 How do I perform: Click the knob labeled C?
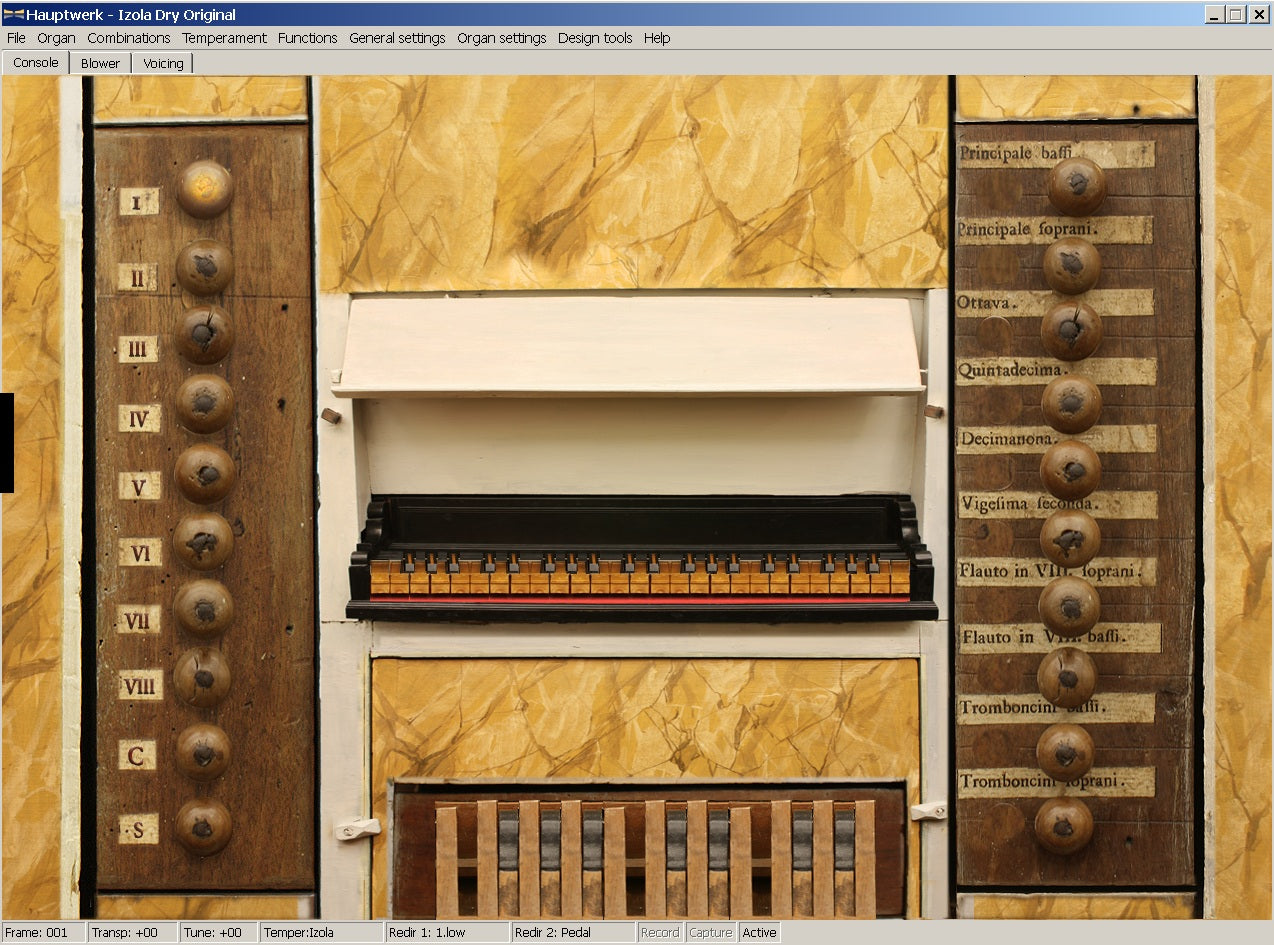coord(204,752)
